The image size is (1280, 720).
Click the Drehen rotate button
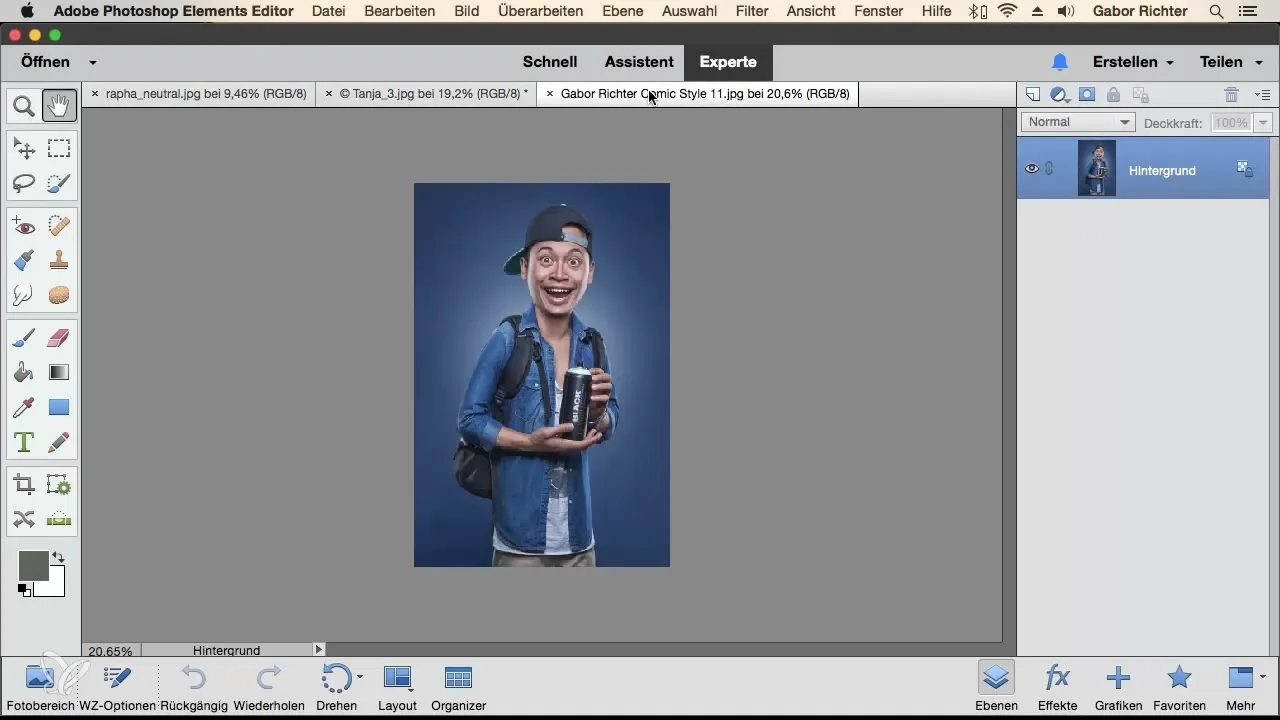point(337,686)
